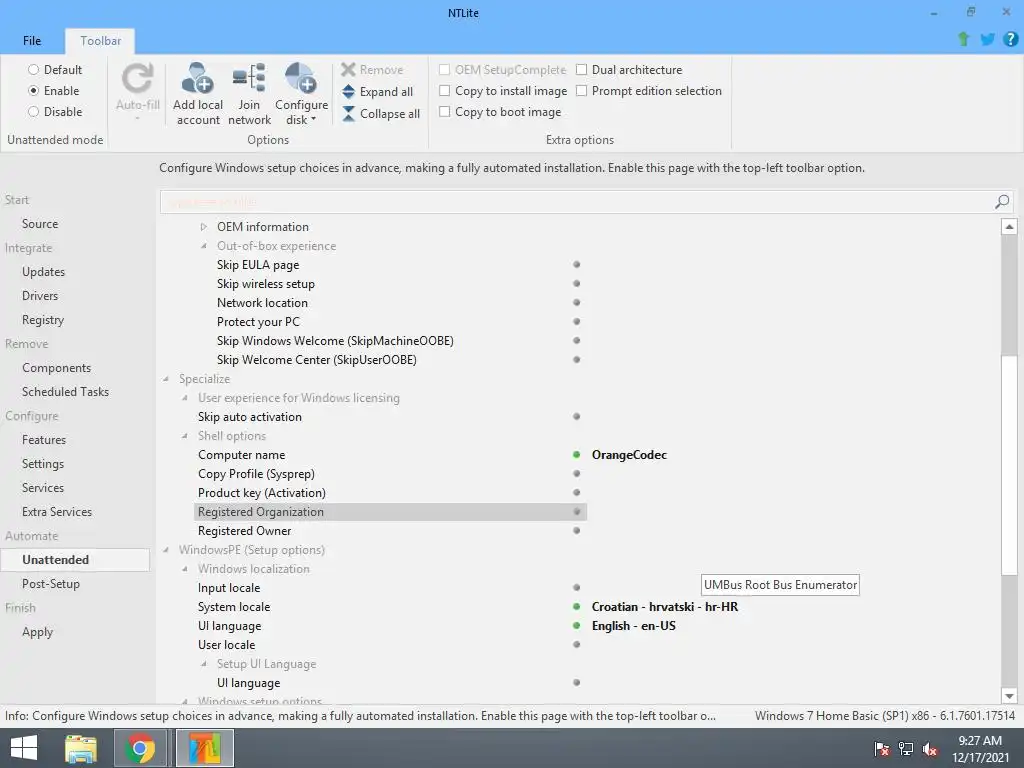Click the Add local account icon

(x=197, y=78)
